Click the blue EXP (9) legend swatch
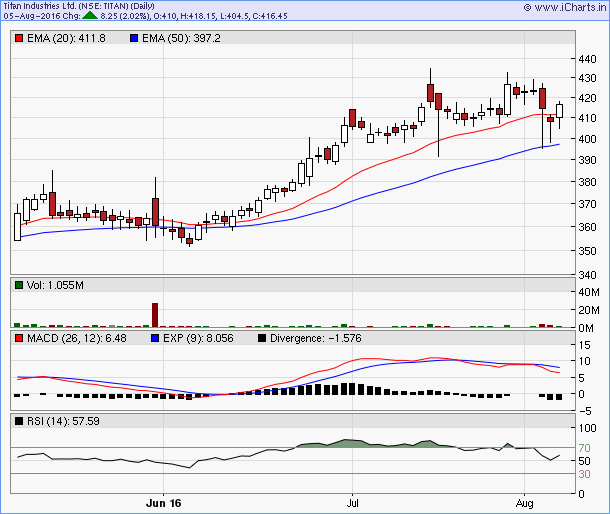Image resolution: width=610 pixels, height=514 pixels. click(155, 338)
